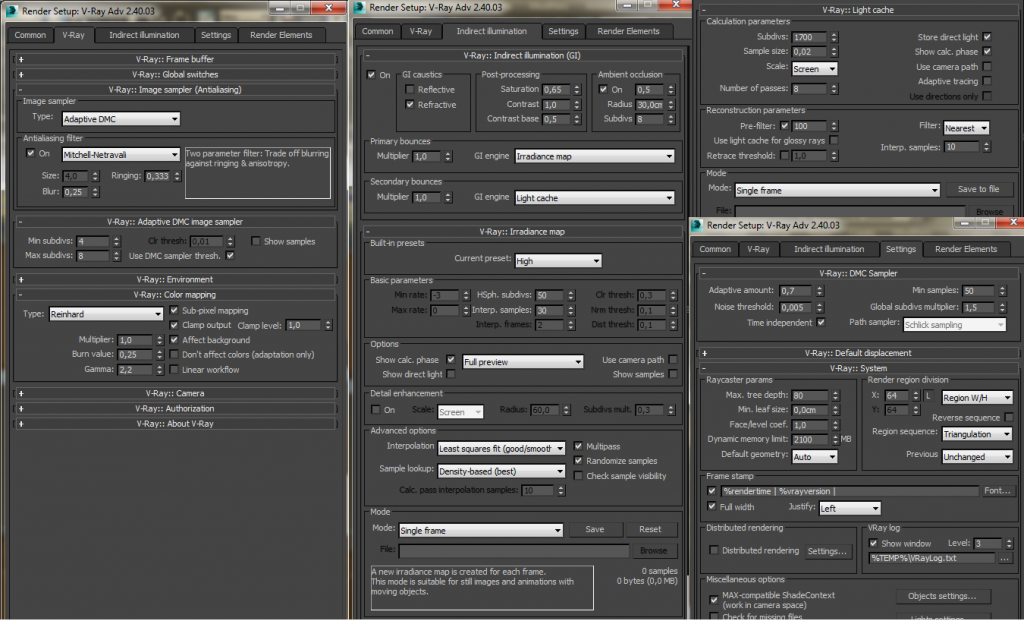Click Render Setup title icon above the Indirect illumination (GI) window
This screenshot has width=1024, height=620.
[359, 7]
